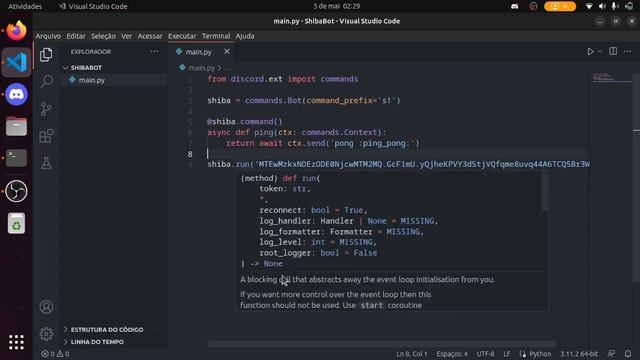
Task: Open the Seleção menu
Action: [x=103, y=36]
